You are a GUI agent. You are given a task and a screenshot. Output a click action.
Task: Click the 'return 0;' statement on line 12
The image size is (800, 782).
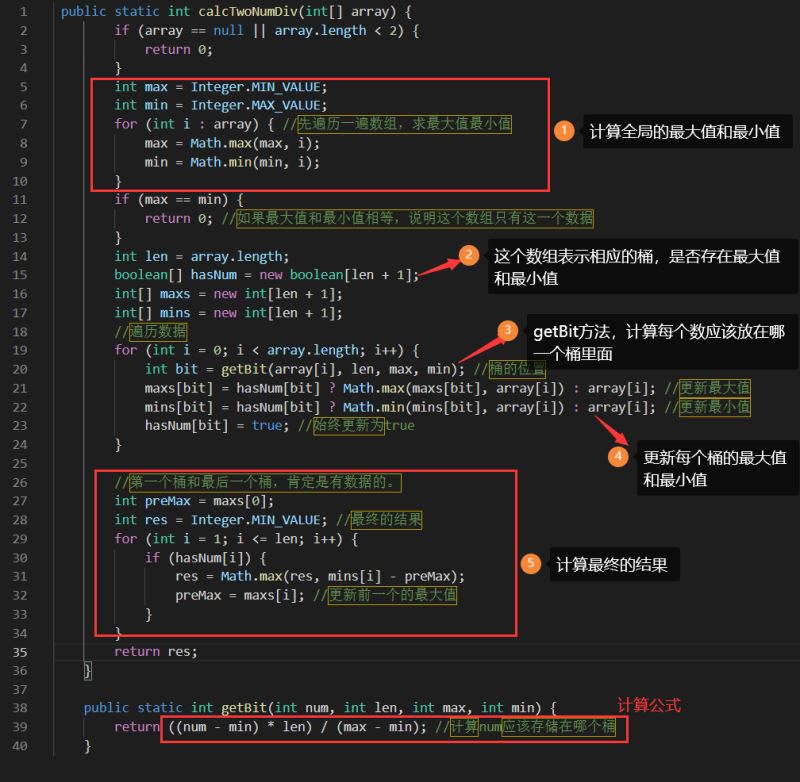[179, 218]
